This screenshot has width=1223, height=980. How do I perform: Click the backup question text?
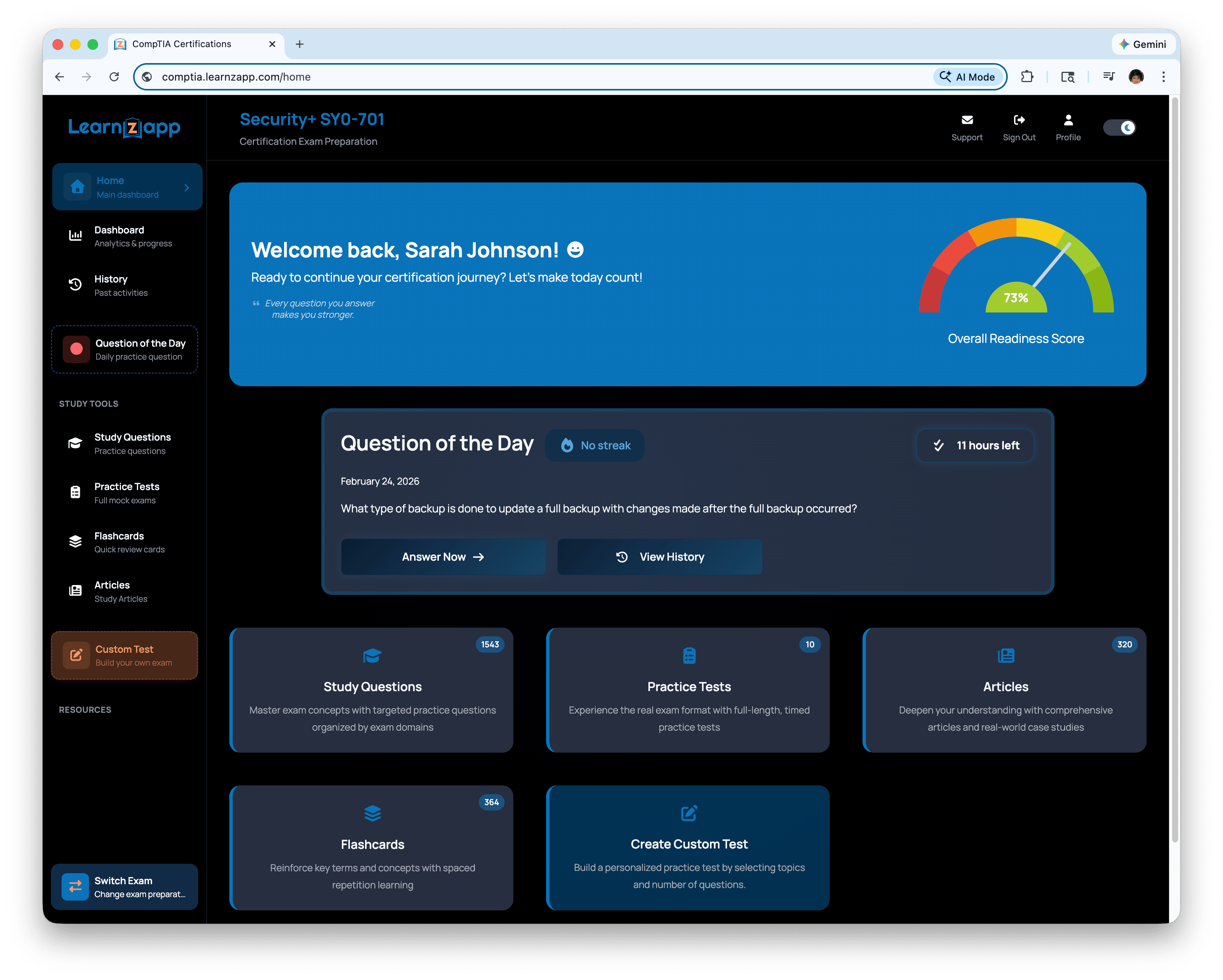click(599, 509)
